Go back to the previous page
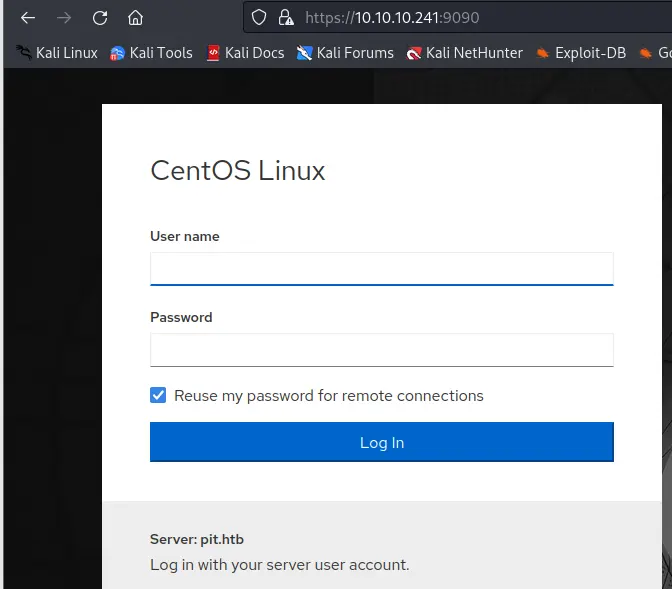 point(28,18)
